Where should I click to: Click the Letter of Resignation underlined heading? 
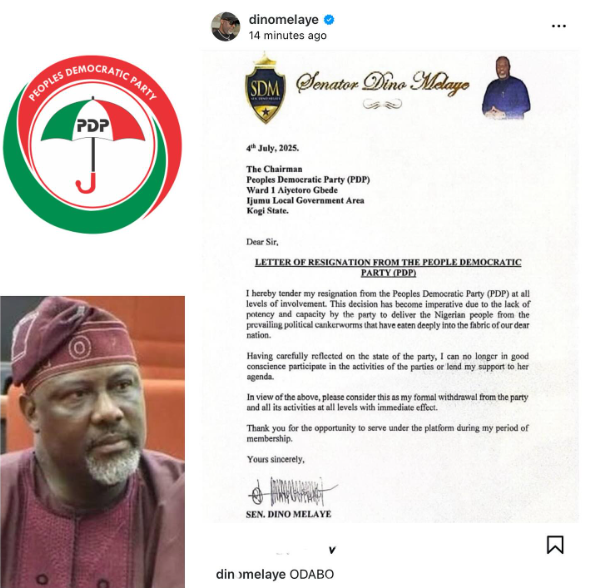click(388, 267)
